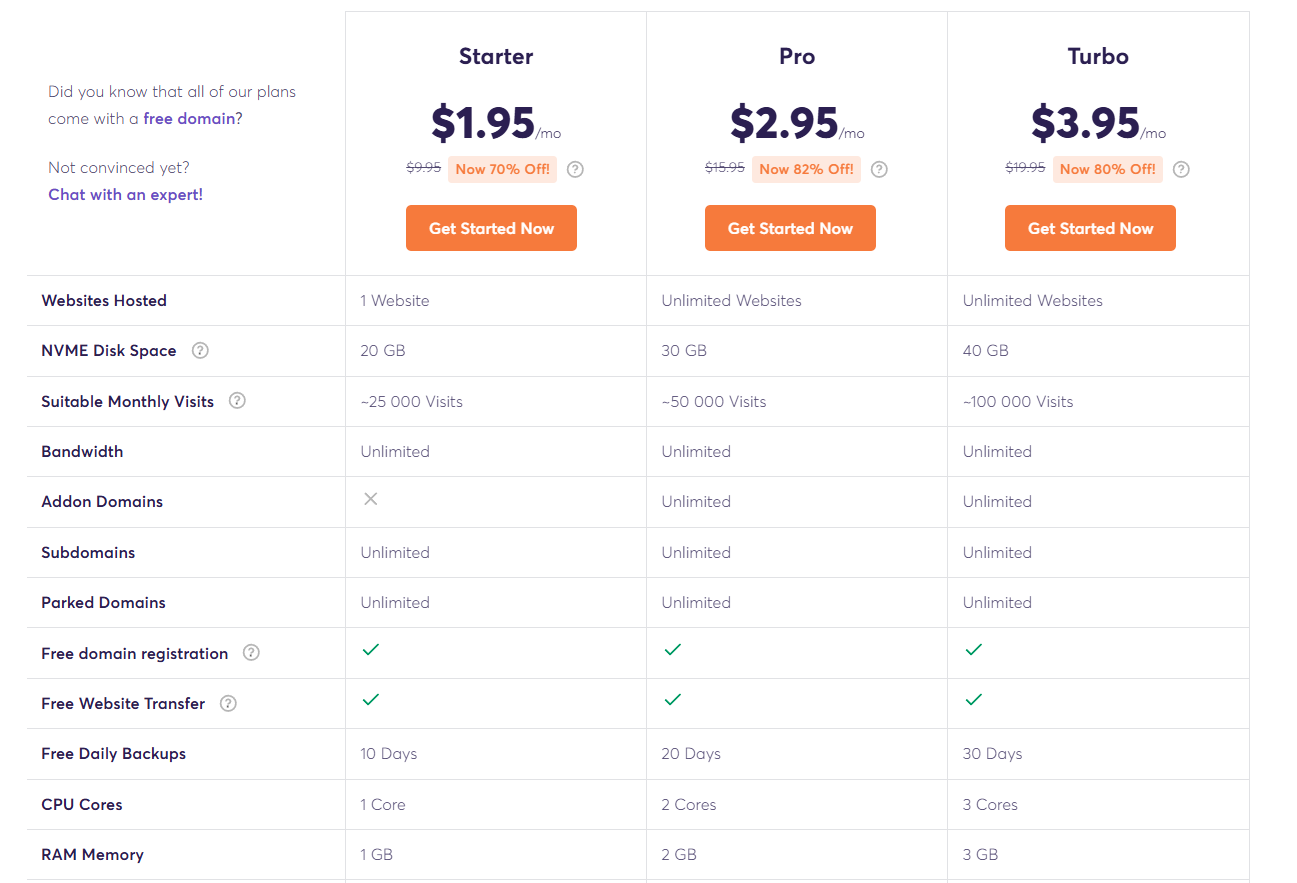Click help icon next to Starter discount
Viewport: 1297px width, 883px height.
coord(575,169)
